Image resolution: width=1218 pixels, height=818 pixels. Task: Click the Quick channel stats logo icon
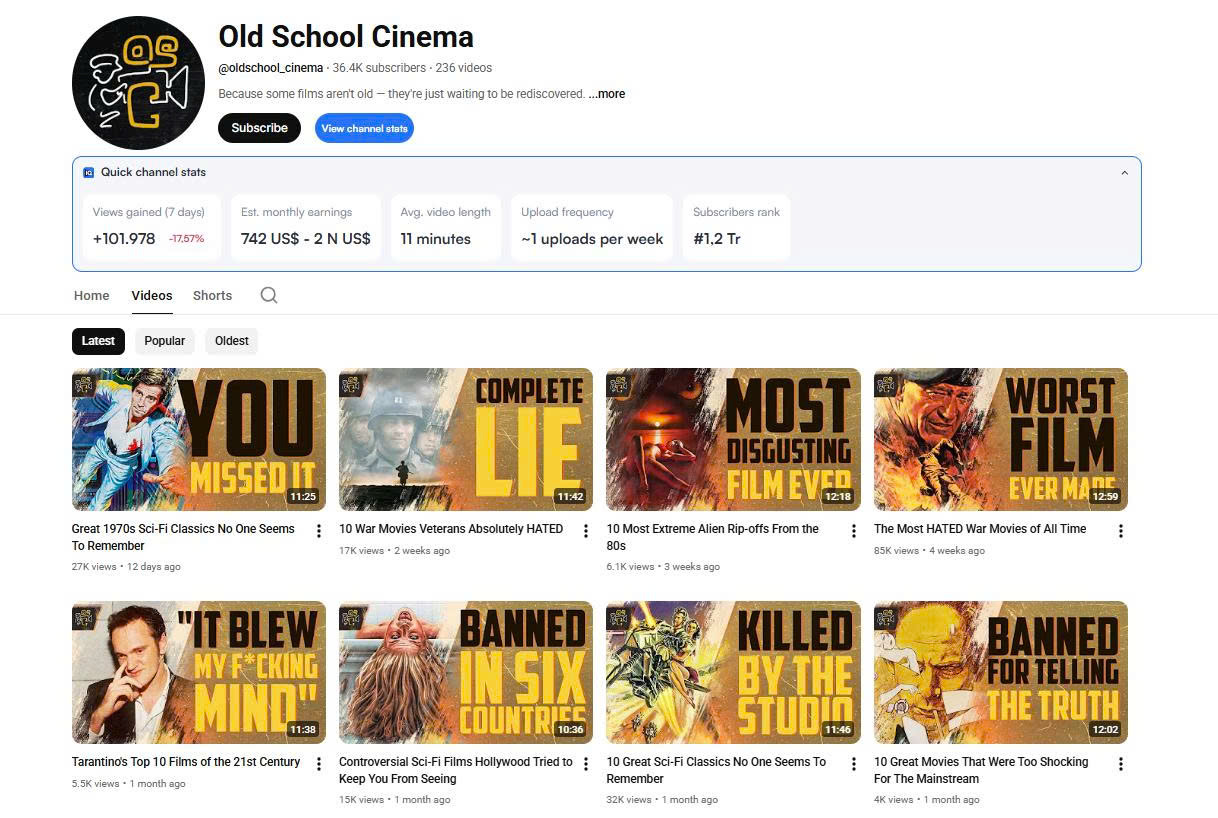(89, 172)
